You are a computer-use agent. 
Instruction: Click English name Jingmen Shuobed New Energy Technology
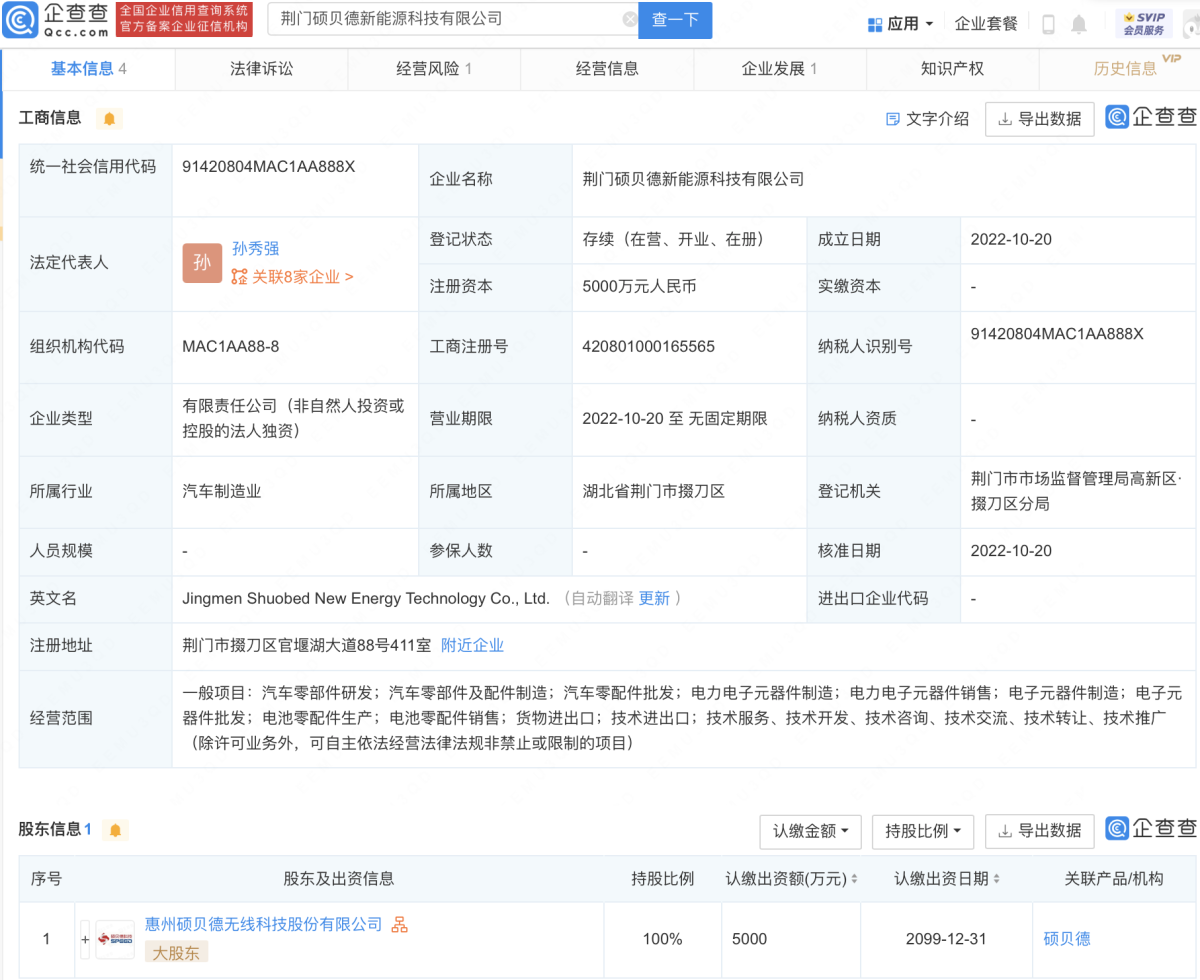[x=366, y=598]
